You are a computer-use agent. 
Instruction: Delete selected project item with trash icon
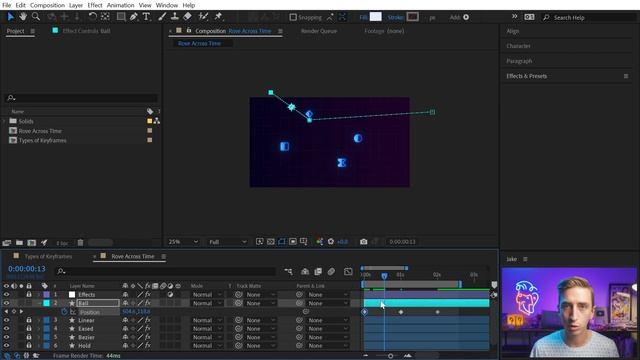tap(80, 243)
